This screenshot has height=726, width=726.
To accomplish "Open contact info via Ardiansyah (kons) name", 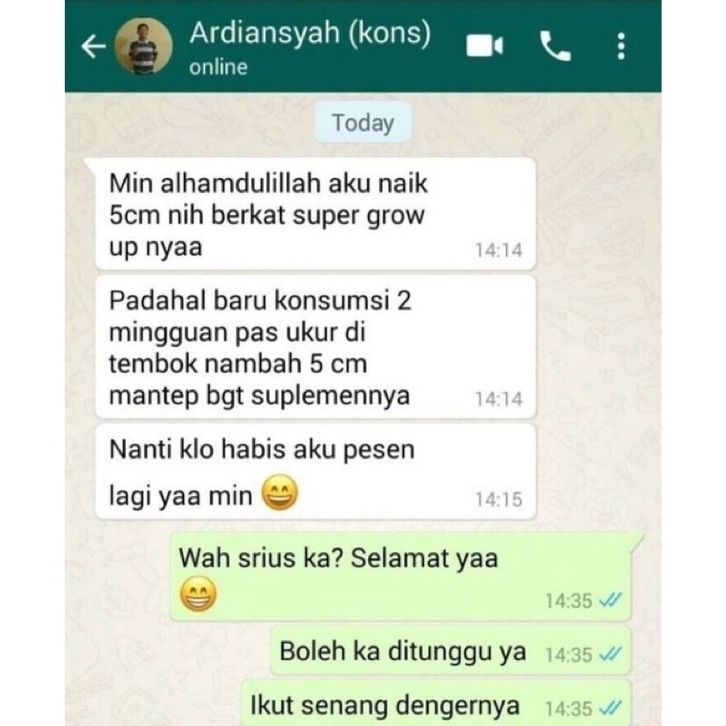I will click(310, 33).
